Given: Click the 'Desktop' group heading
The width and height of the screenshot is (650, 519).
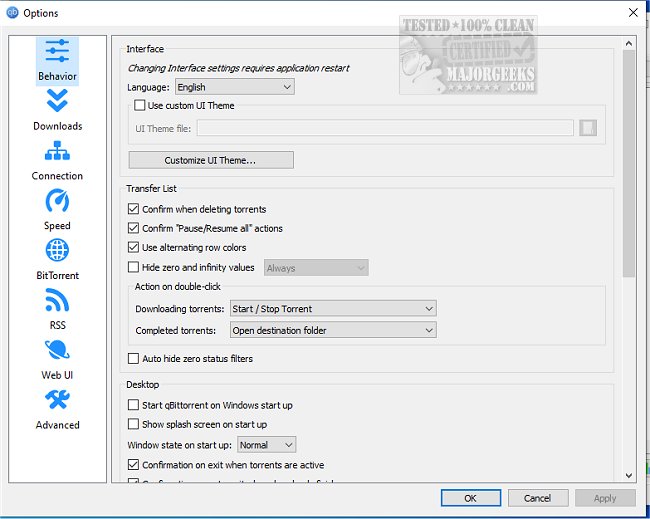Looking at the screenshot, I should (x=143, y=385).
